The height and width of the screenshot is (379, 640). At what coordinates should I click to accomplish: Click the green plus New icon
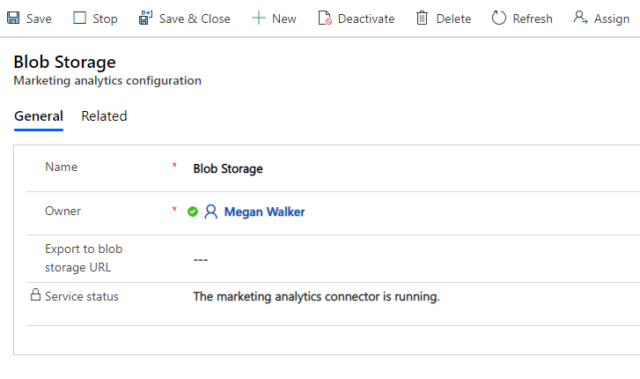[258, 18]
